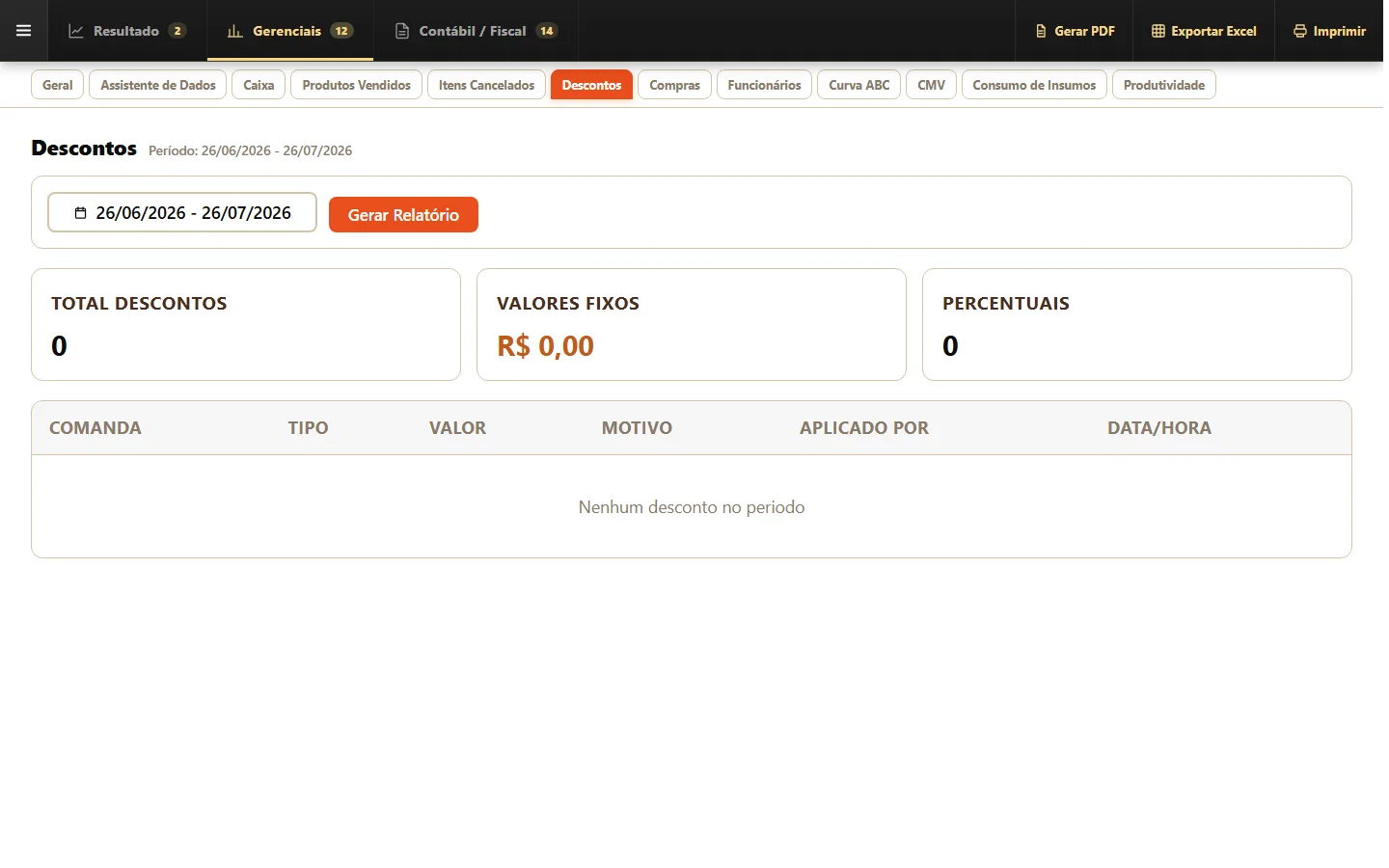
Task: Click the Gerar Relatório button
Action: click(x=403, y=215)
